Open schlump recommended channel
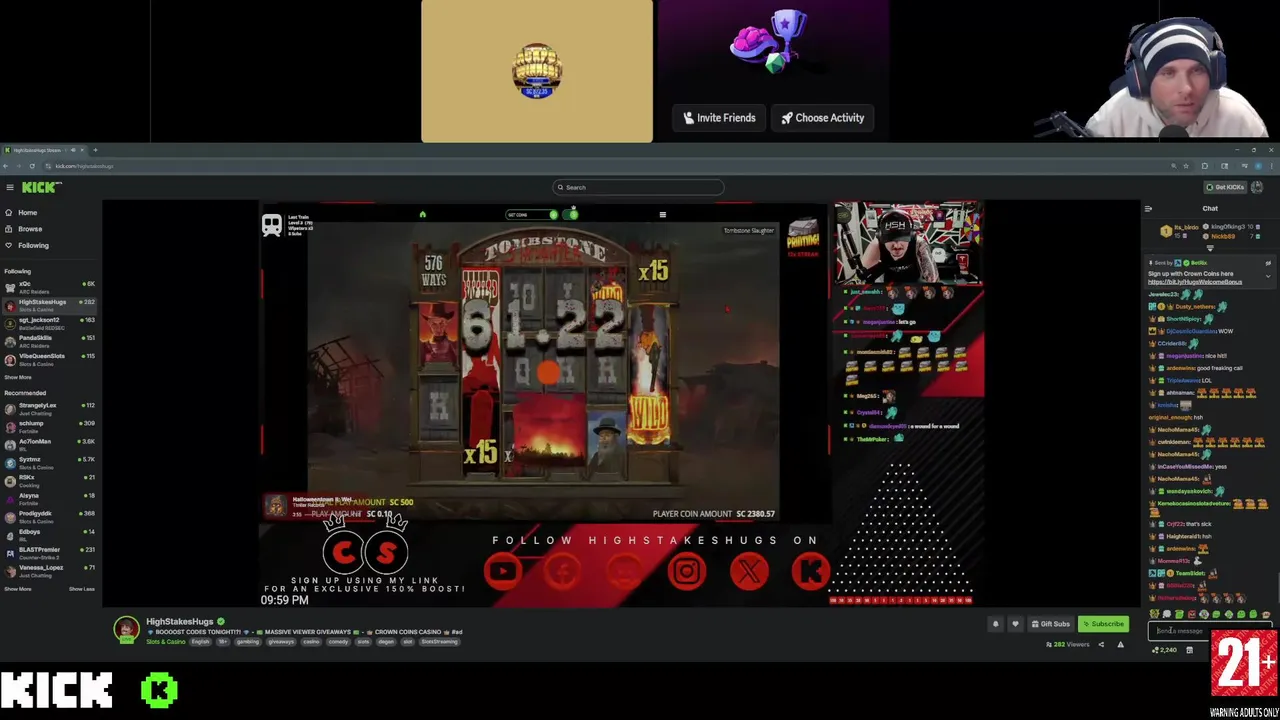 click(50, 425)
